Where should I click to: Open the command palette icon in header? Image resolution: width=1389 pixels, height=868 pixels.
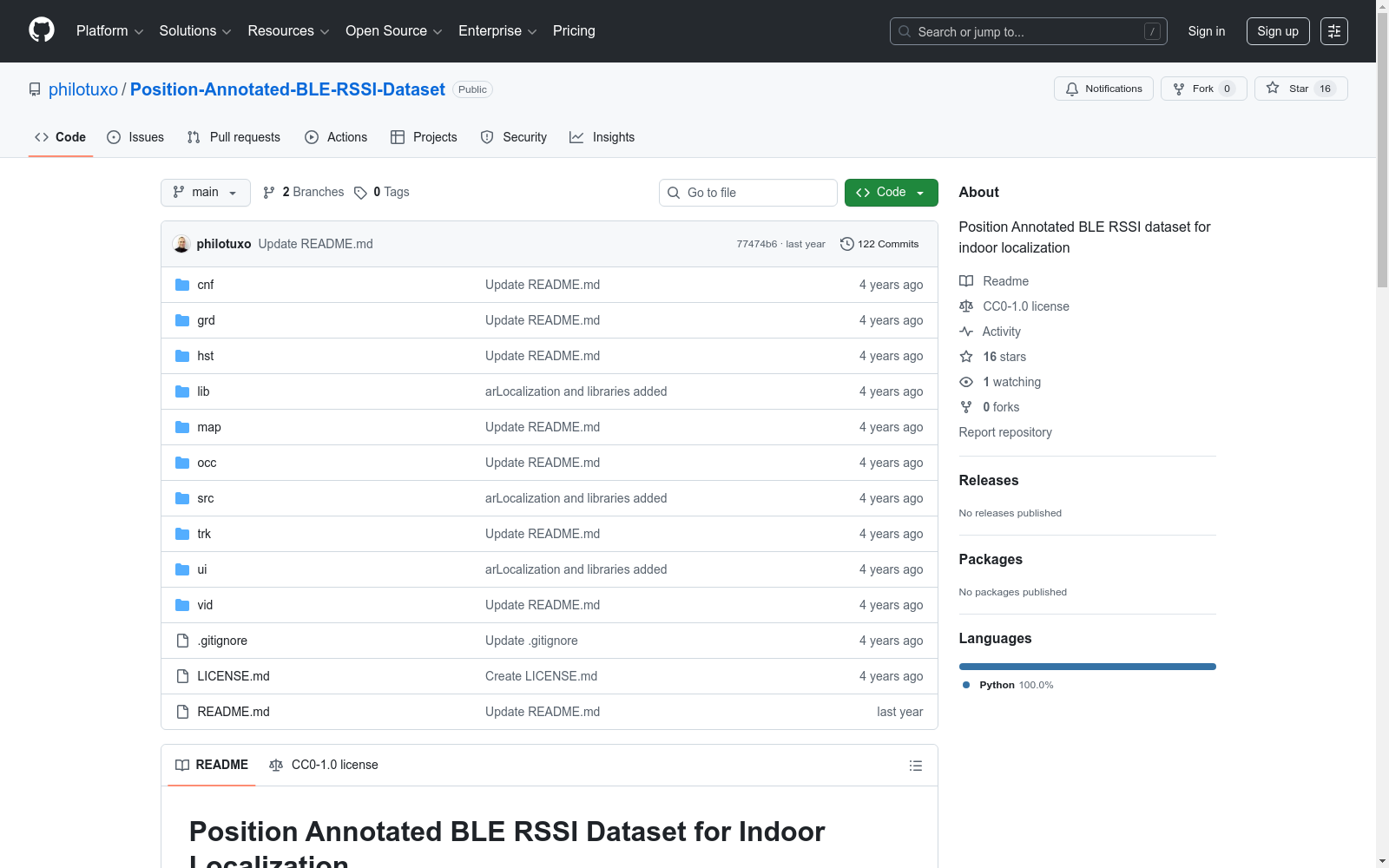pyautogui.click(x=1334, y=31)
